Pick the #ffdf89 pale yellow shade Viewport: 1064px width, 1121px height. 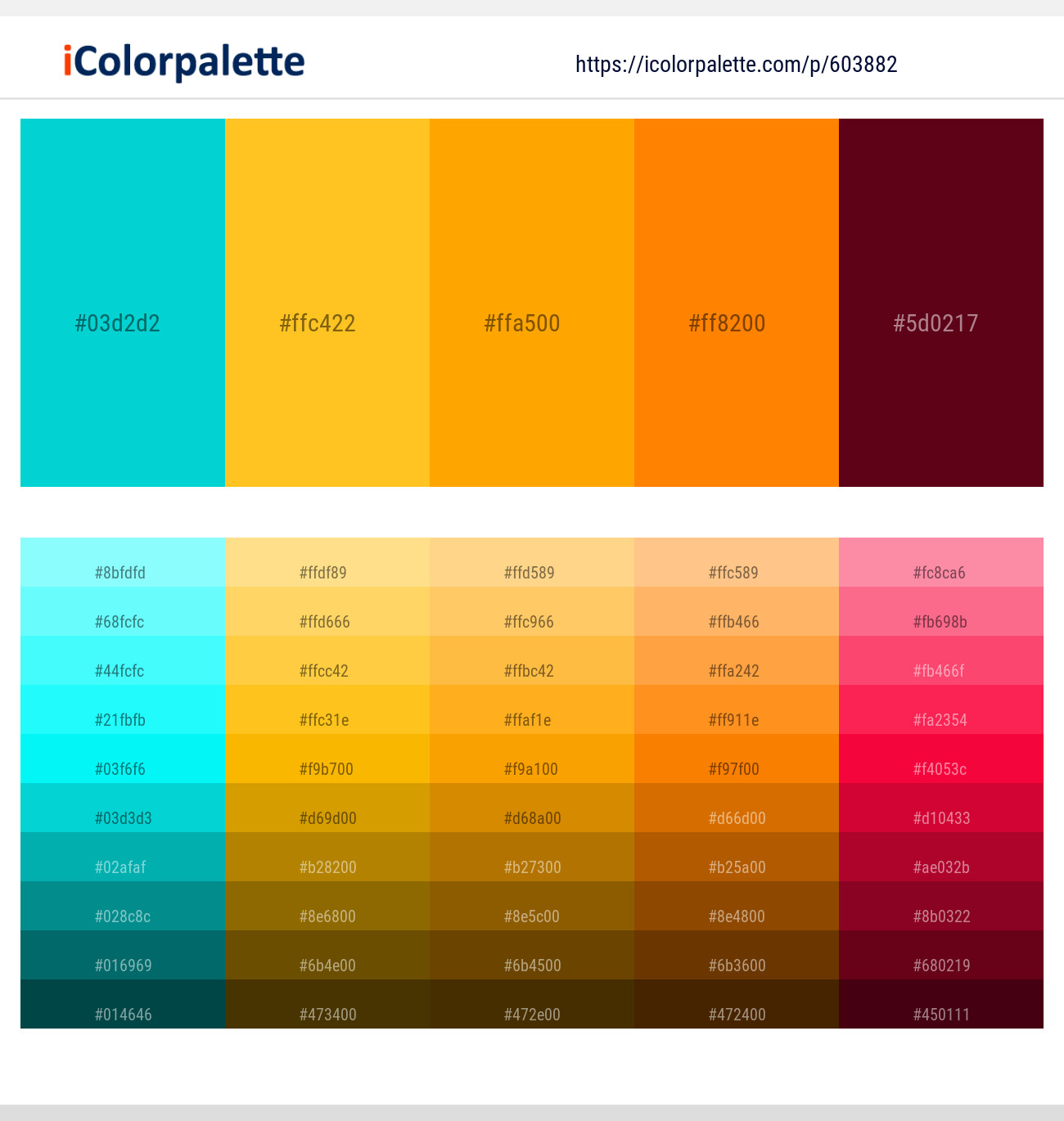click(327, 563)
